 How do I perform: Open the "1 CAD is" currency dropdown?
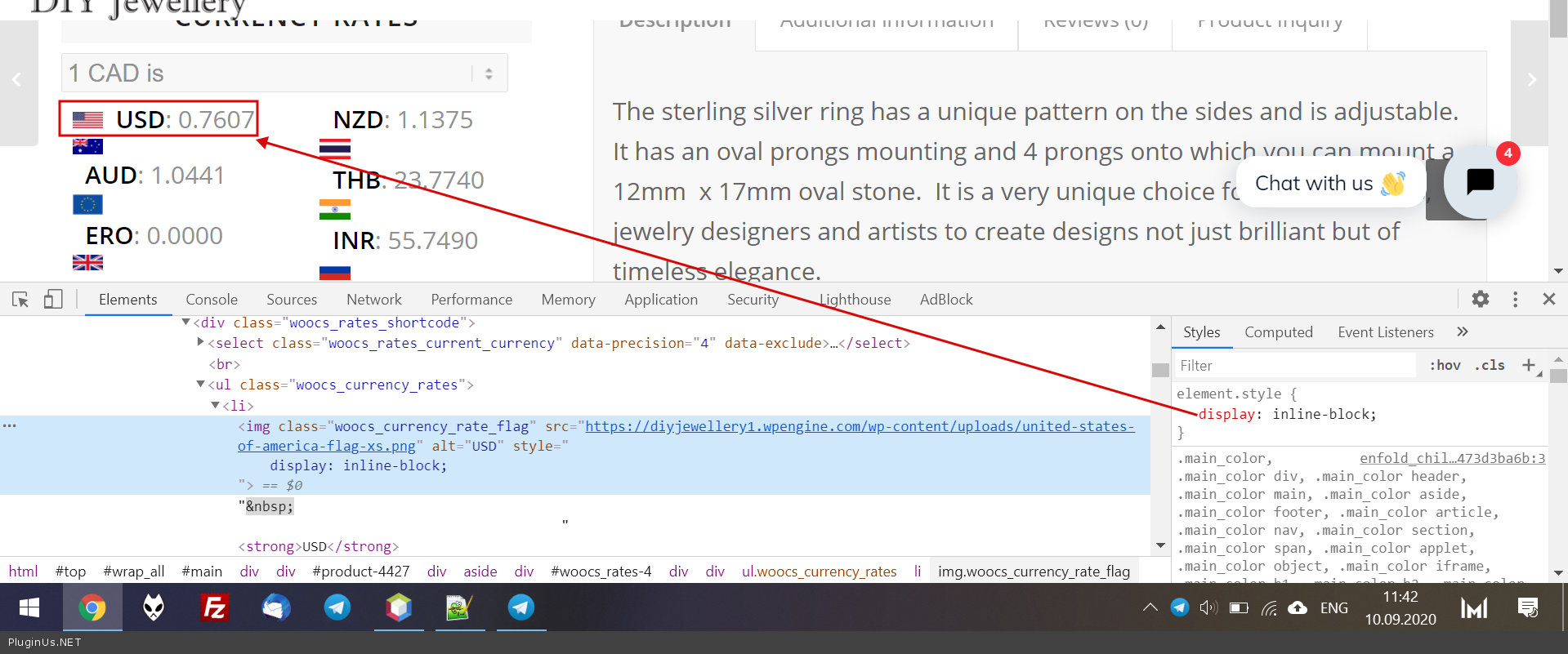click(284, 73)
